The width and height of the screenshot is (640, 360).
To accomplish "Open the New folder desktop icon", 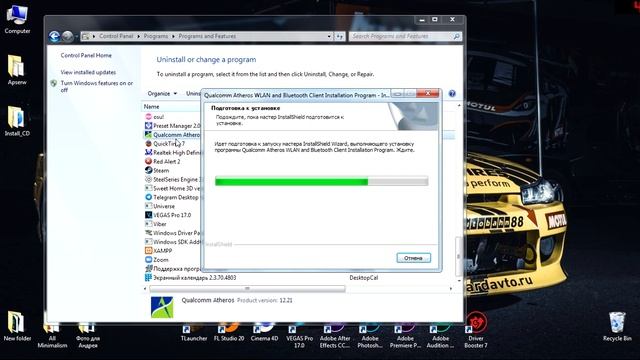I will [x=17, y=326].
